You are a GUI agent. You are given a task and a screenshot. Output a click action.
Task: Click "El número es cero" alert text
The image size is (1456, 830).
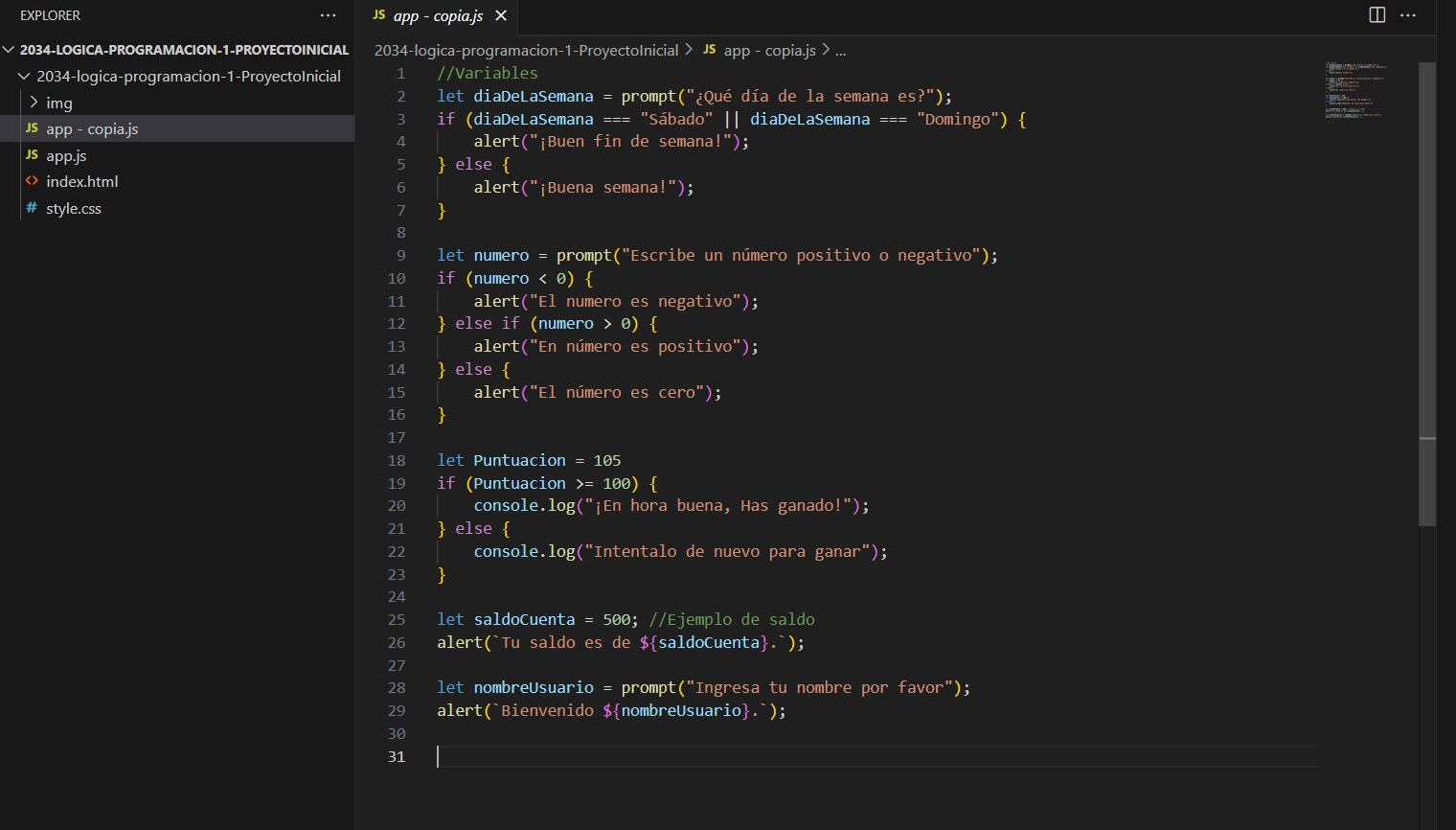617,392
